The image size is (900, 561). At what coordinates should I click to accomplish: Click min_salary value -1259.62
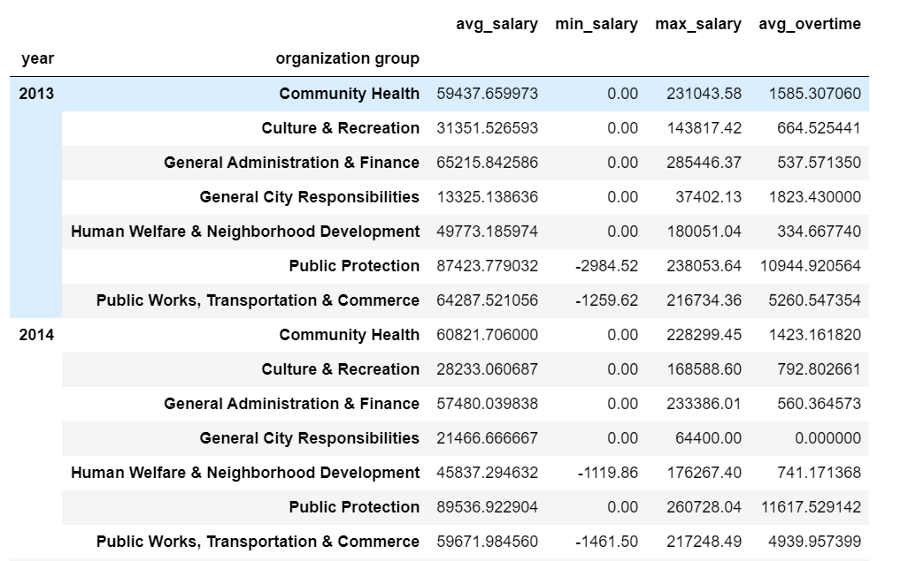coord(606,300)
